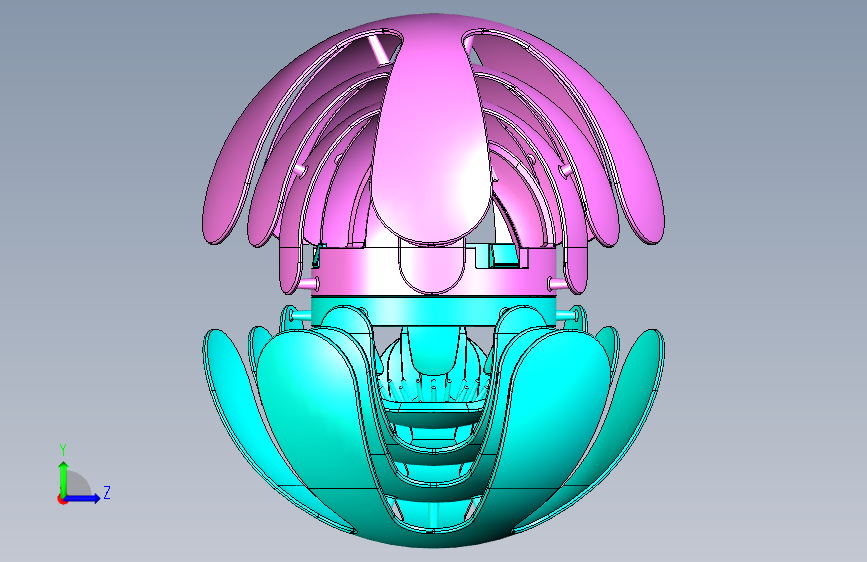Click the blue Z axis arrow of triad
The width and height of the screenshot is (867, 562).
pyautogui.click(x=83, y=498)
